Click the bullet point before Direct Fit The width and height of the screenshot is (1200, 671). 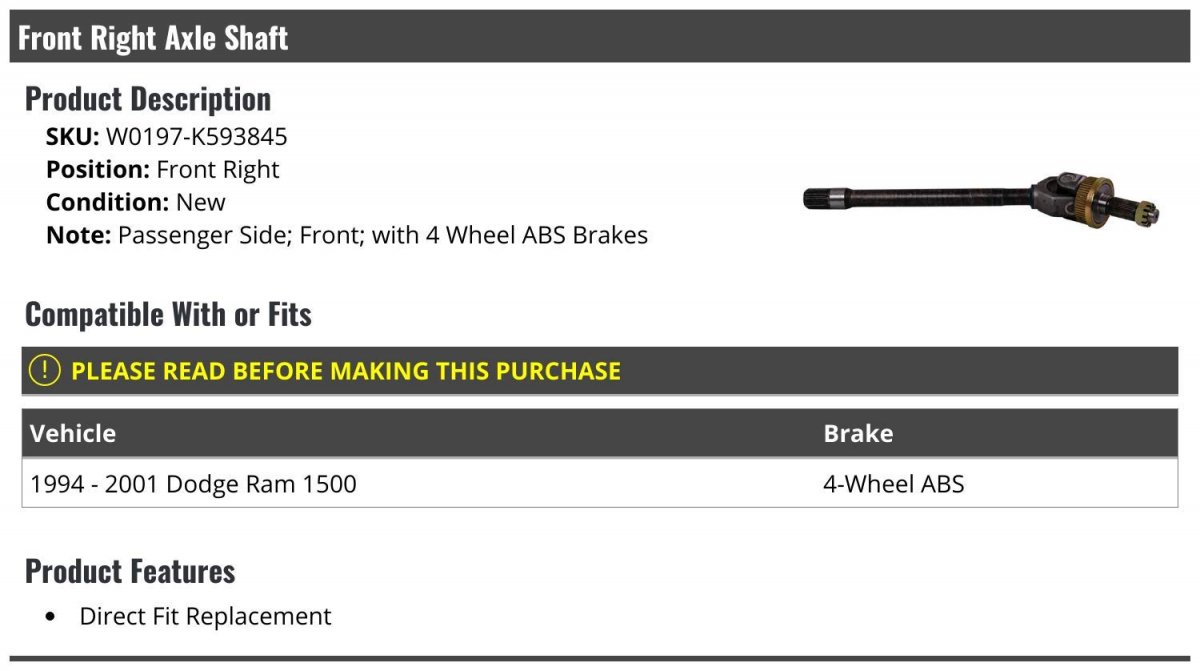(x=51, y=617)
